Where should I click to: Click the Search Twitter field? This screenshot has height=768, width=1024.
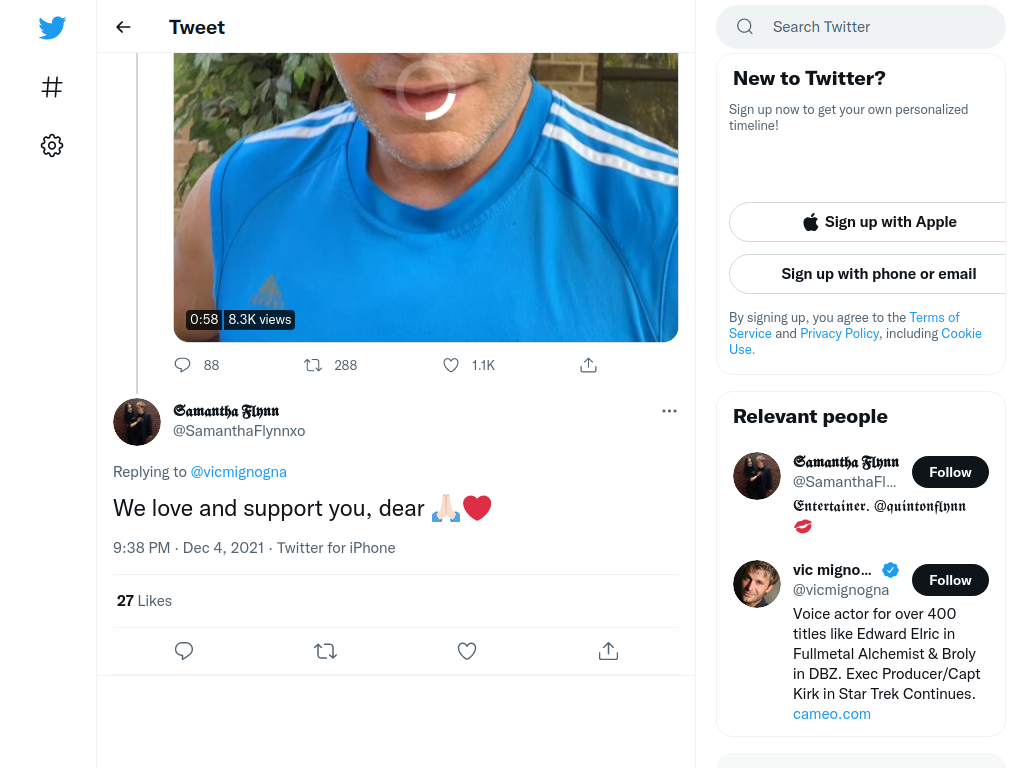[861, 27]
